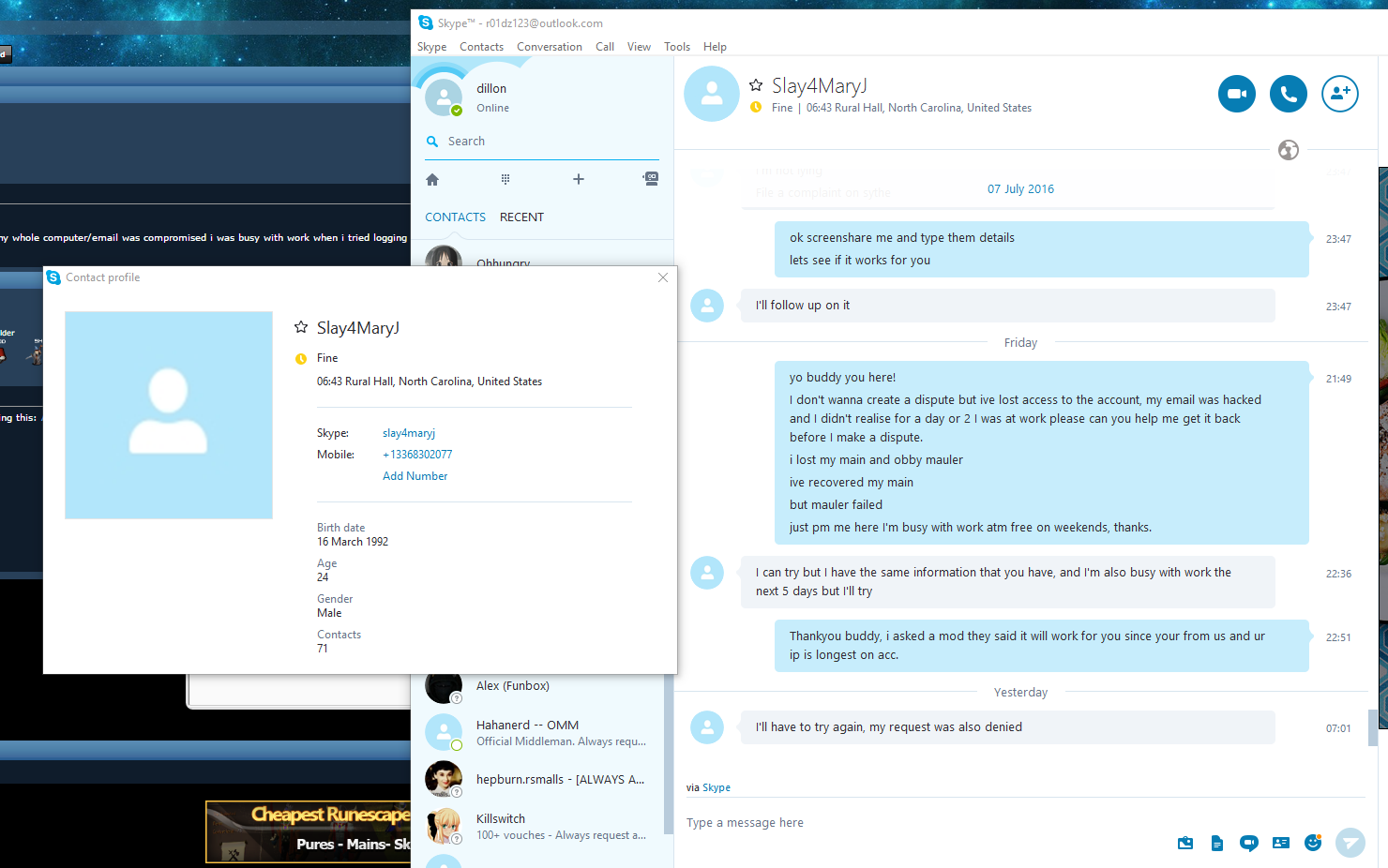This screenshot has height=868, width=1388.
Task: Click the 'ok screenshare me' message bubble
Action: [1041, 249]
